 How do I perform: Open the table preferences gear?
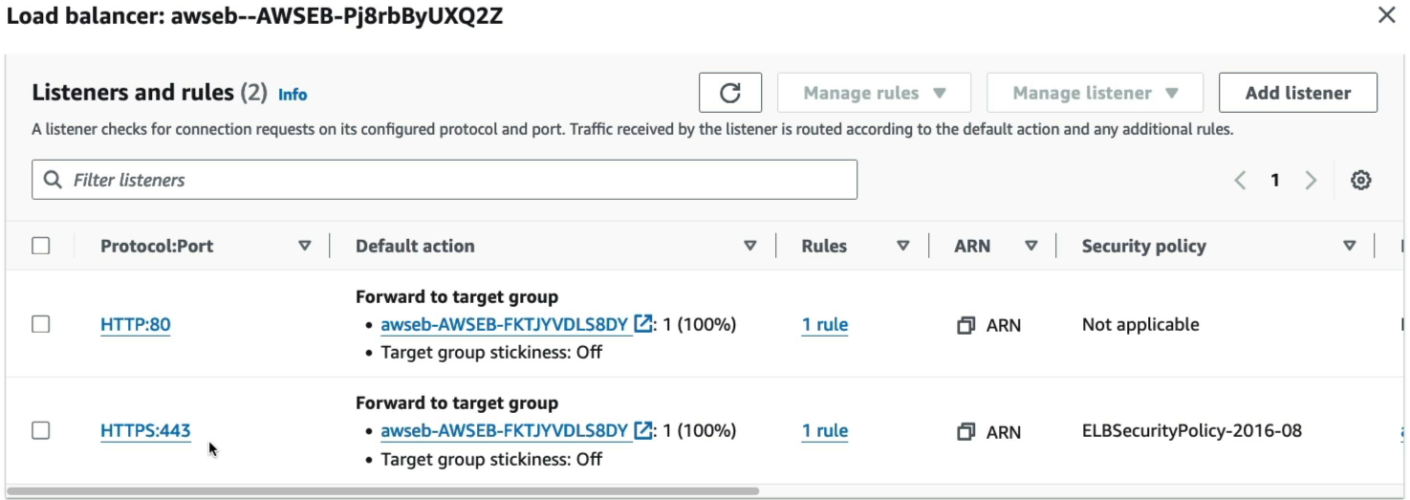tap(1360, 180)
